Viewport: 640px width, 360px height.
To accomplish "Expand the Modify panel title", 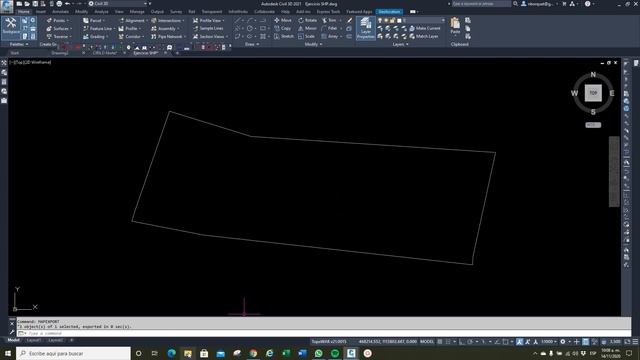I will pos(313,44).
